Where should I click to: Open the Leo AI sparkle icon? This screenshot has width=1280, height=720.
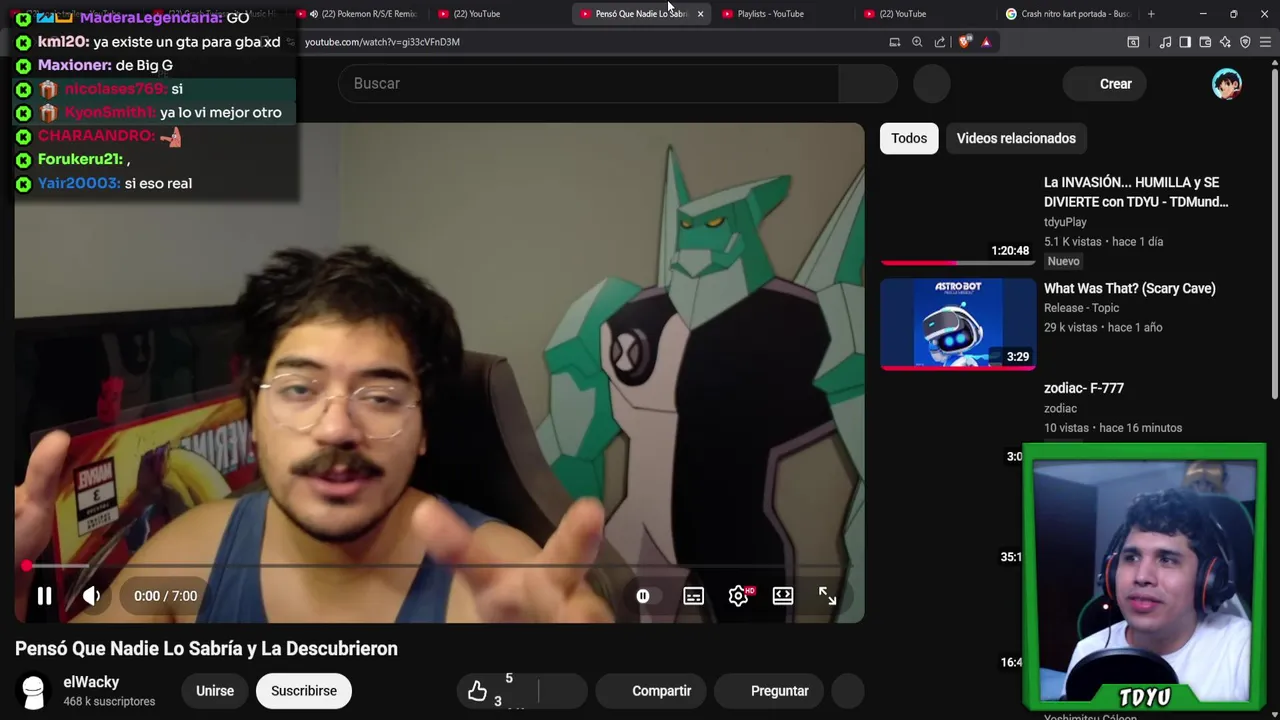(1225, 42)
